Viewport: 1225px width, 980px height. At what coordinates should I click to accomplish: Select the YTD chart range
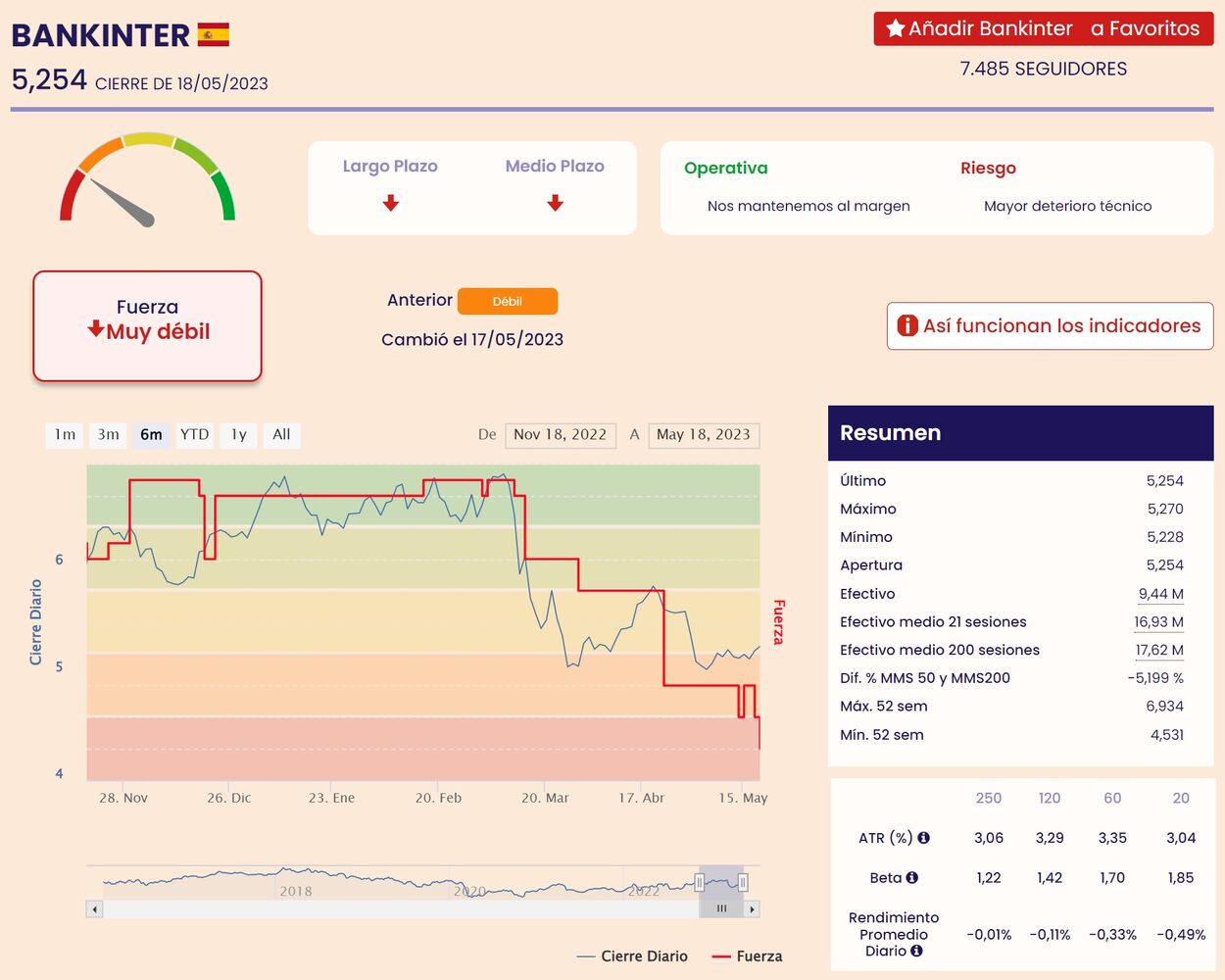click(x=195, y=434)
